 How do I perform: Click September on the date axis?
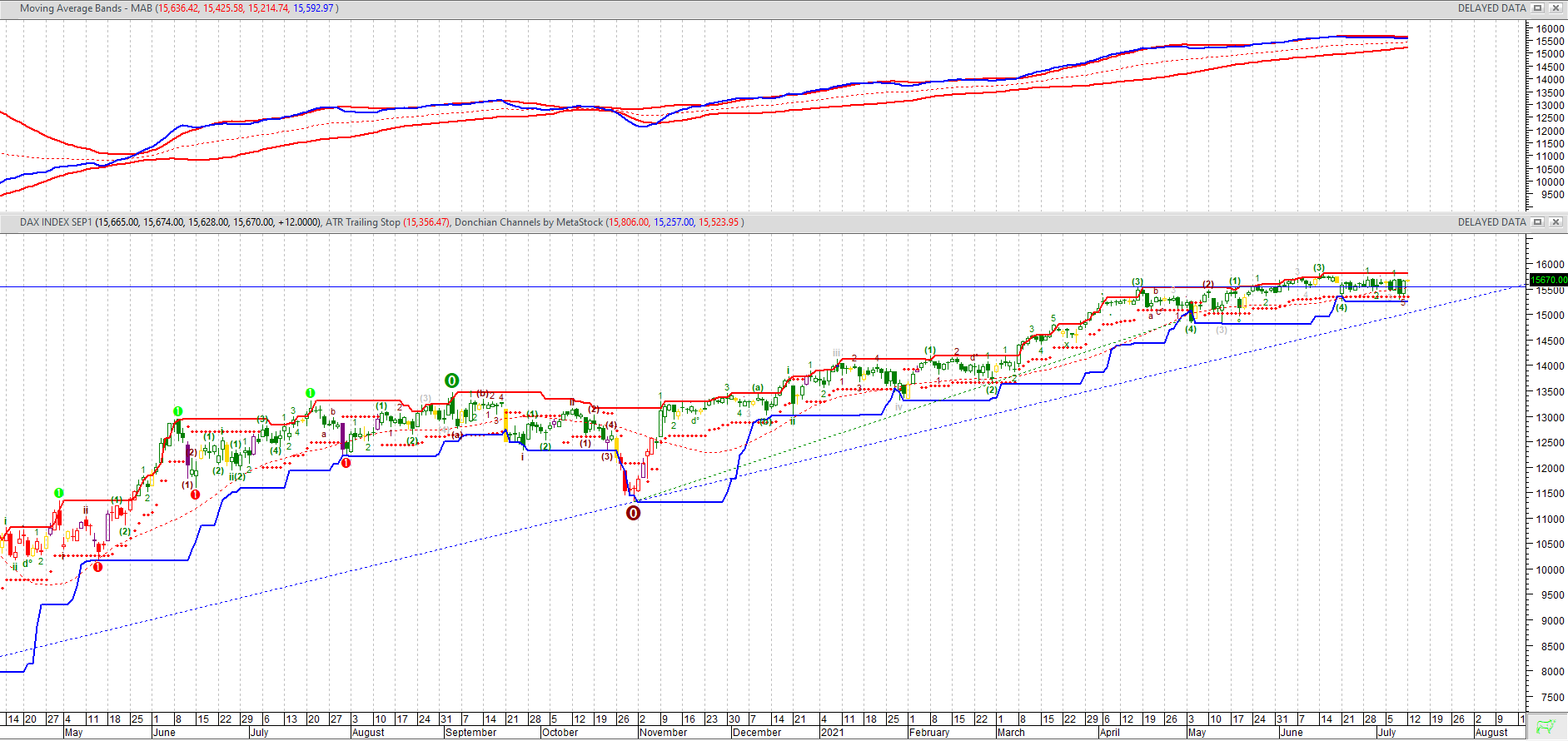[x=470, y=733]
